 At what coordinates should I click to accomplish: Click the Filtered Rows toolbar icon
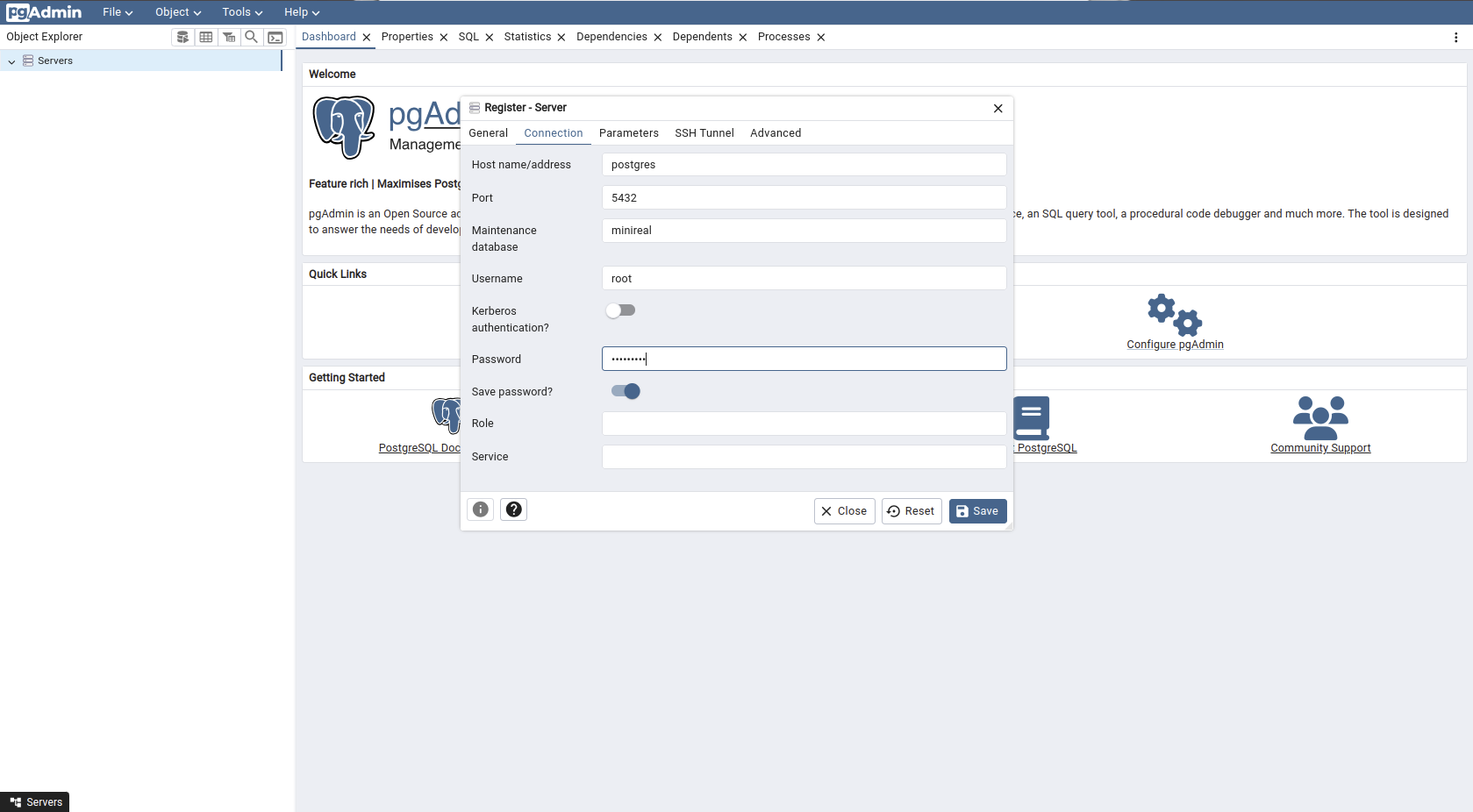pyautogui.click(x=229, y=37)
